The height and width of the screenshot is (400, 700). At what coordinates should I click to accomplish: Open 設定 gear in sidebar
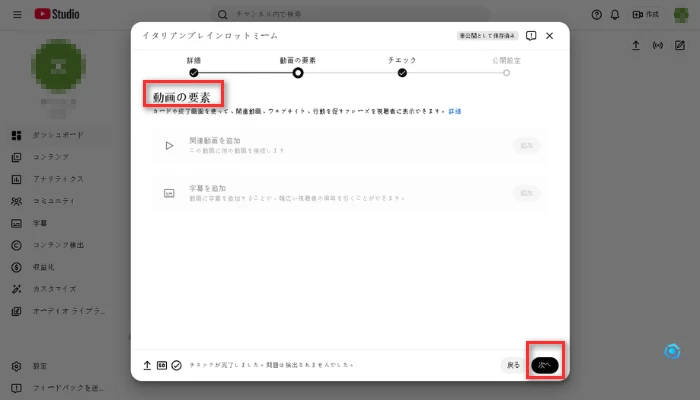(58, 366)
